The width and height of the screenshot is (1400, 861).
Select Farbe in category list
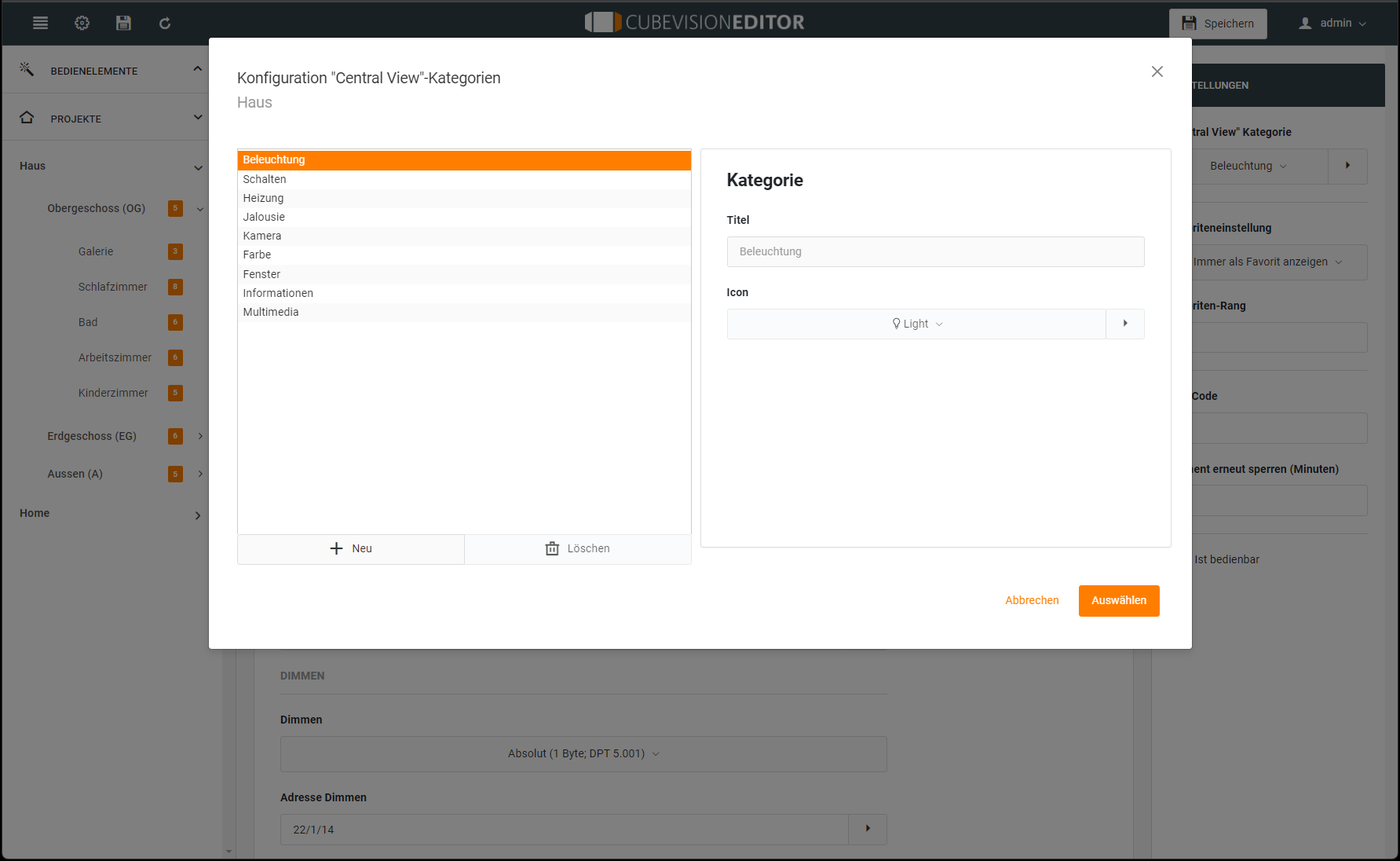464,255
